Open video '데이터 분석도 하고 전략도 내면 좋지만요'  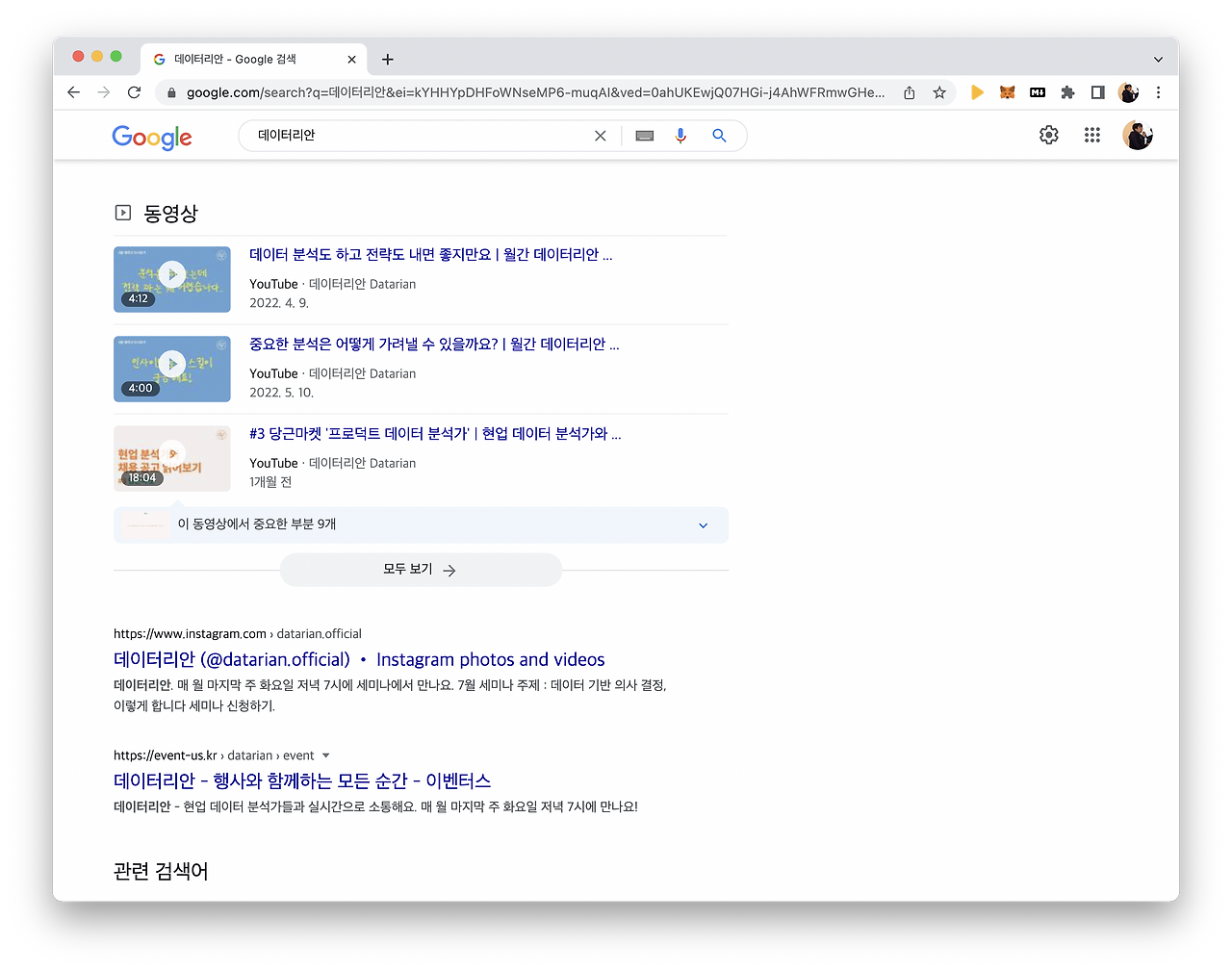[x=431, y=254]
